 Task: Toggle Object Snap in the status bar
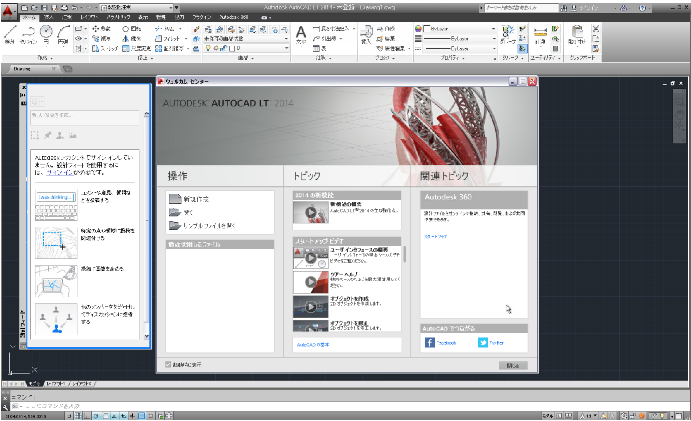(x=105, y=415)
